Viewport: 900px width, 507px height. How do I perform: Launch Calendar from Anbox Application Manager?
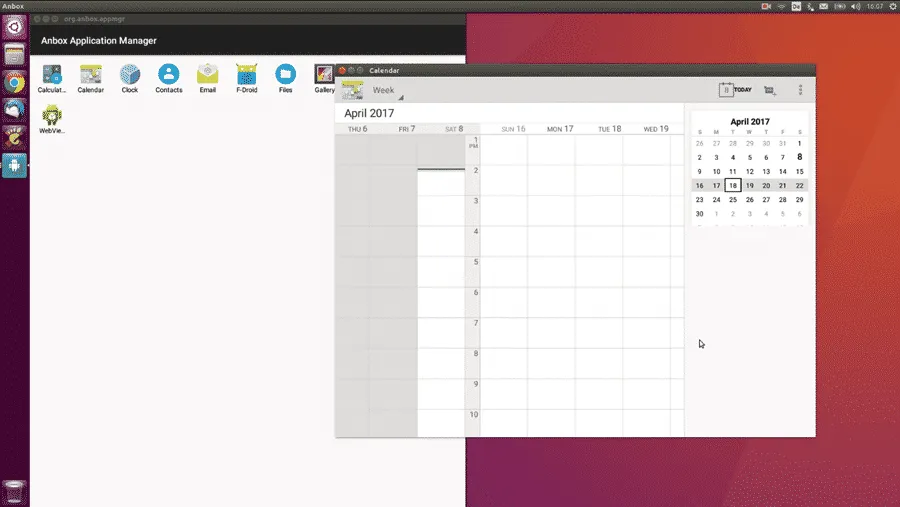(x=91, y=79)
